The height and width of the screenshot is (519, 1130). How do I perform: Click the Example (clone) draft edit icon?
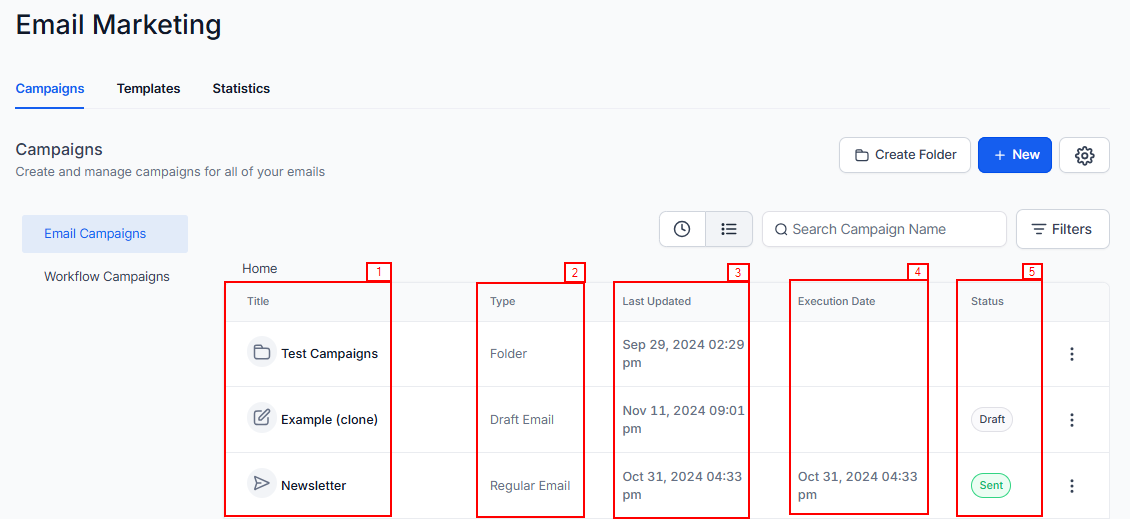click(x=262, y=419)
